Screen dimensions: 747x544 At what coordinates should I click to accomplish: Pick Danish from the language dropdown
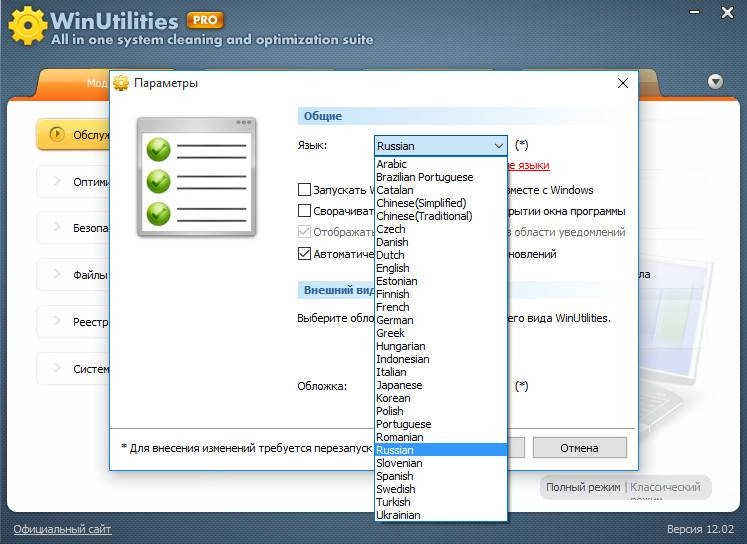(x=441, y=242)
